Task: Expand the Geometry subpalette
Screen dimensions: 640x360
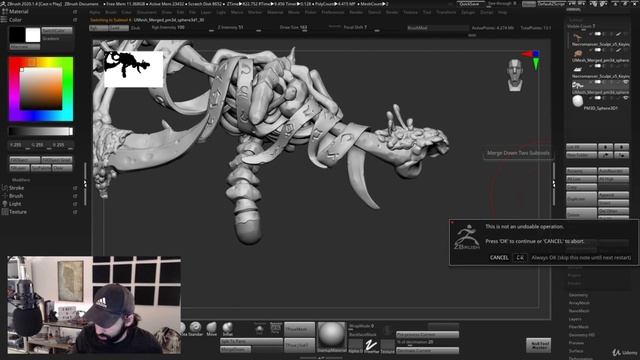Action: 578,295
